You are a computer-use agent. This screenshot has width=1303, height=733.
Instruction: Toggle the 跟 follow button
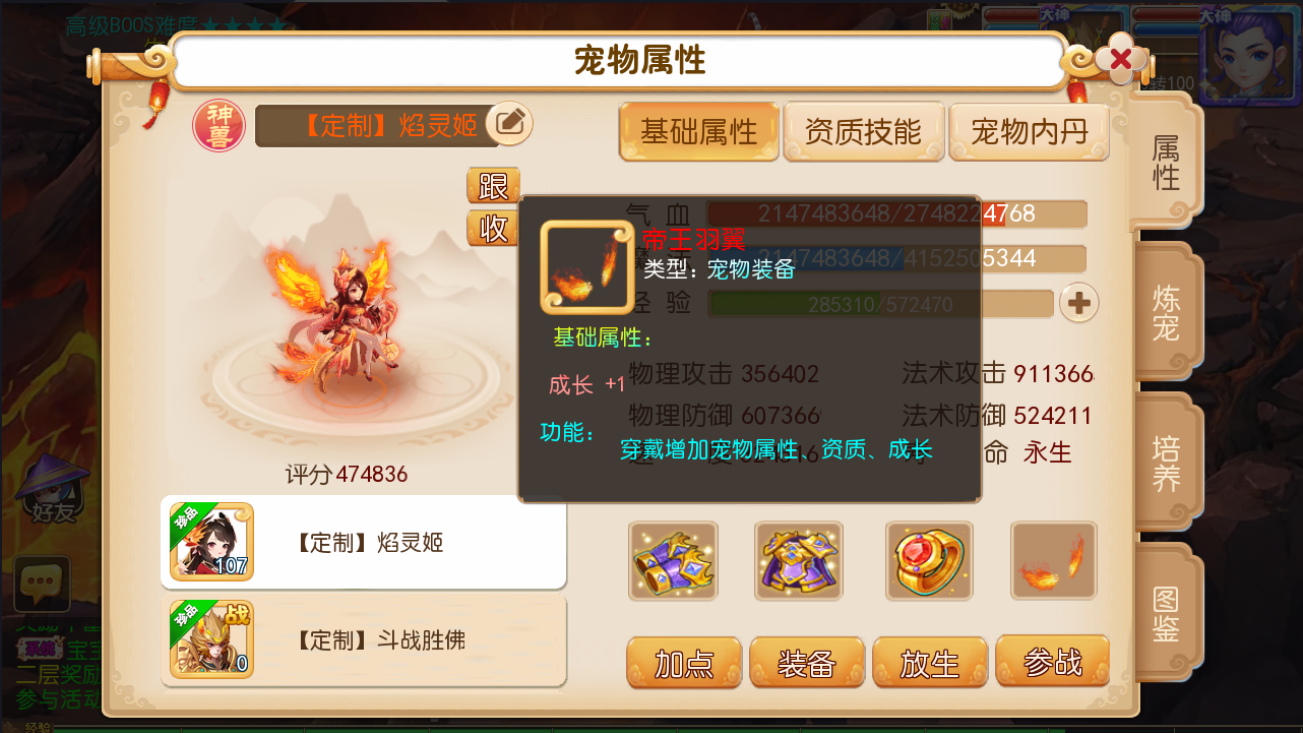[x=493, y=186]
